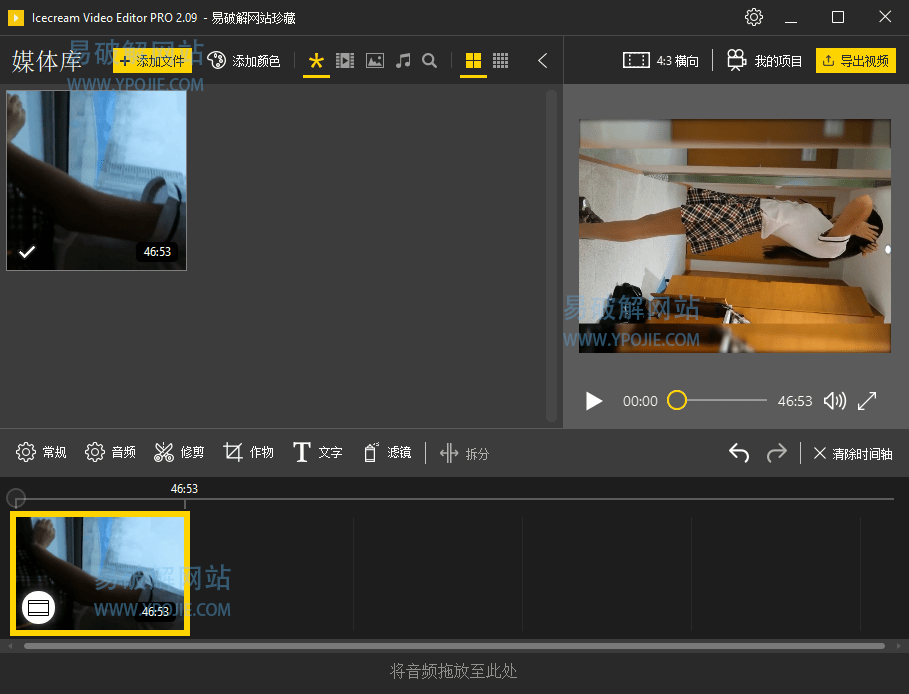Click the 46:53 total duration in preview

tap(795, 401)
